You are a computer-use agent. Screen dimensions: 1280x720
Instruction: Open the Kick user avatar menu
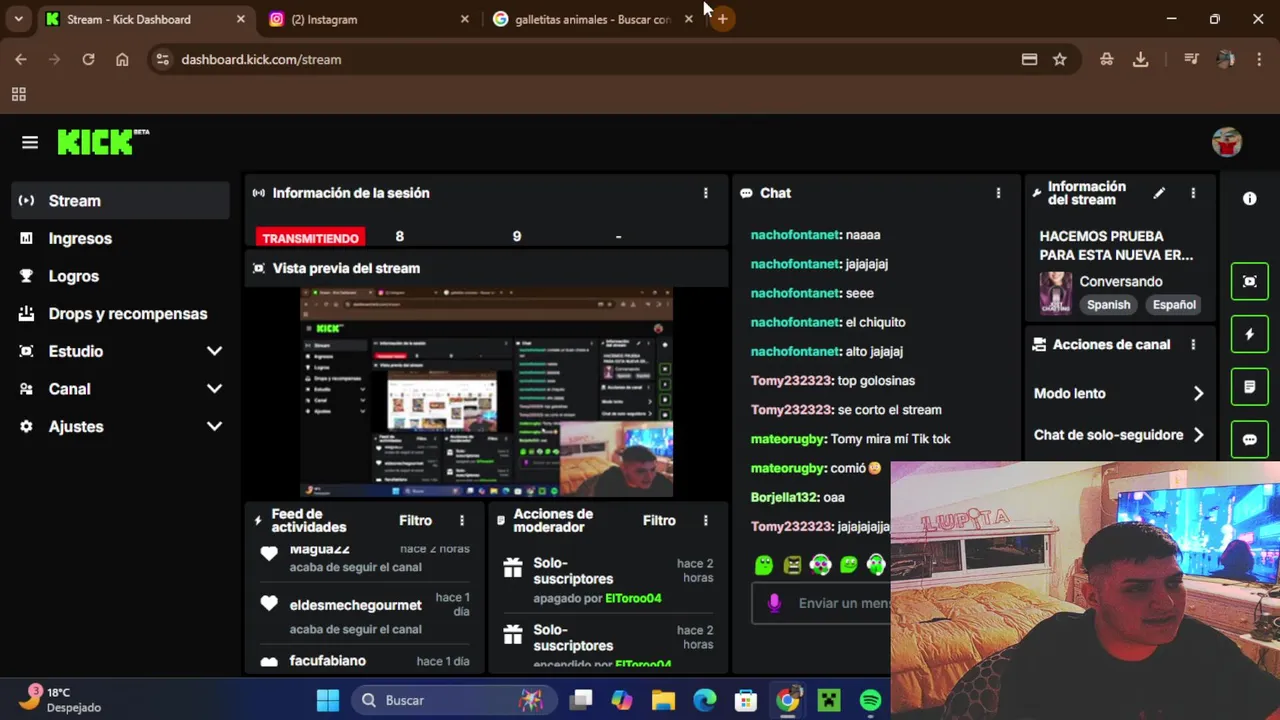point(1227,142)
